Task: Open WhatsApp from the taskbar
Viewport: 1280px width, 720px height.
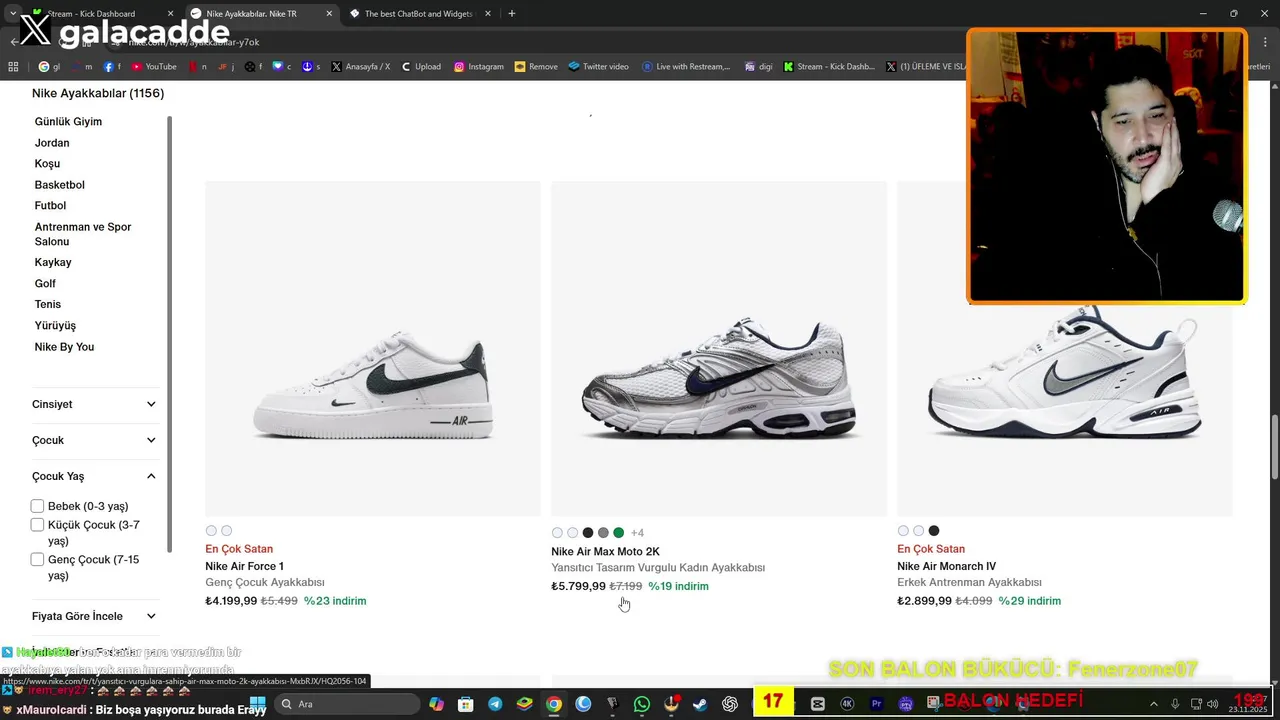Action: [642, 704]
